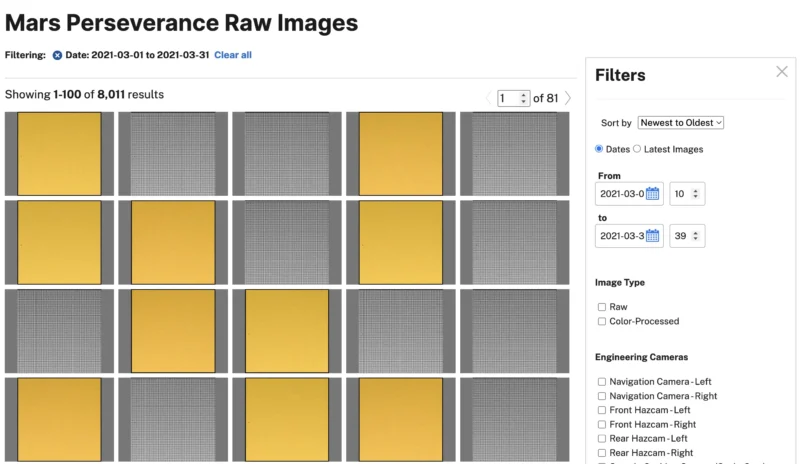Screen dimensions: 800x464
Task: Click the Clear all link
Action: (x=233, y=55)
